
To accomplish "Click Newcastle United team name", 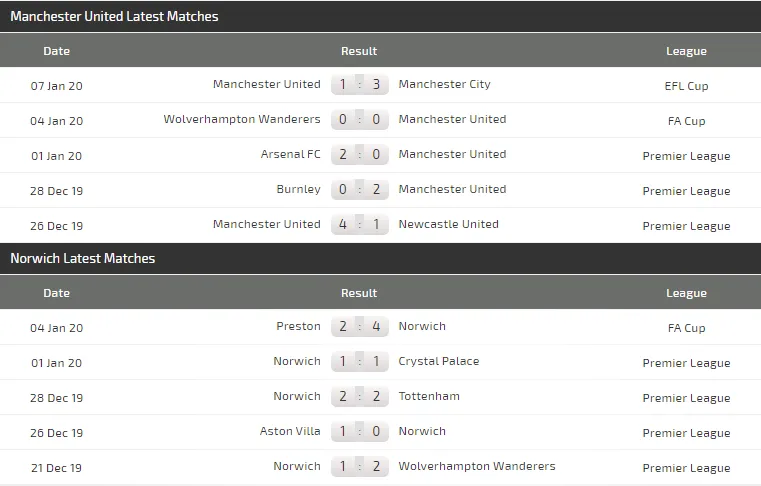I will tap(448, 224).
